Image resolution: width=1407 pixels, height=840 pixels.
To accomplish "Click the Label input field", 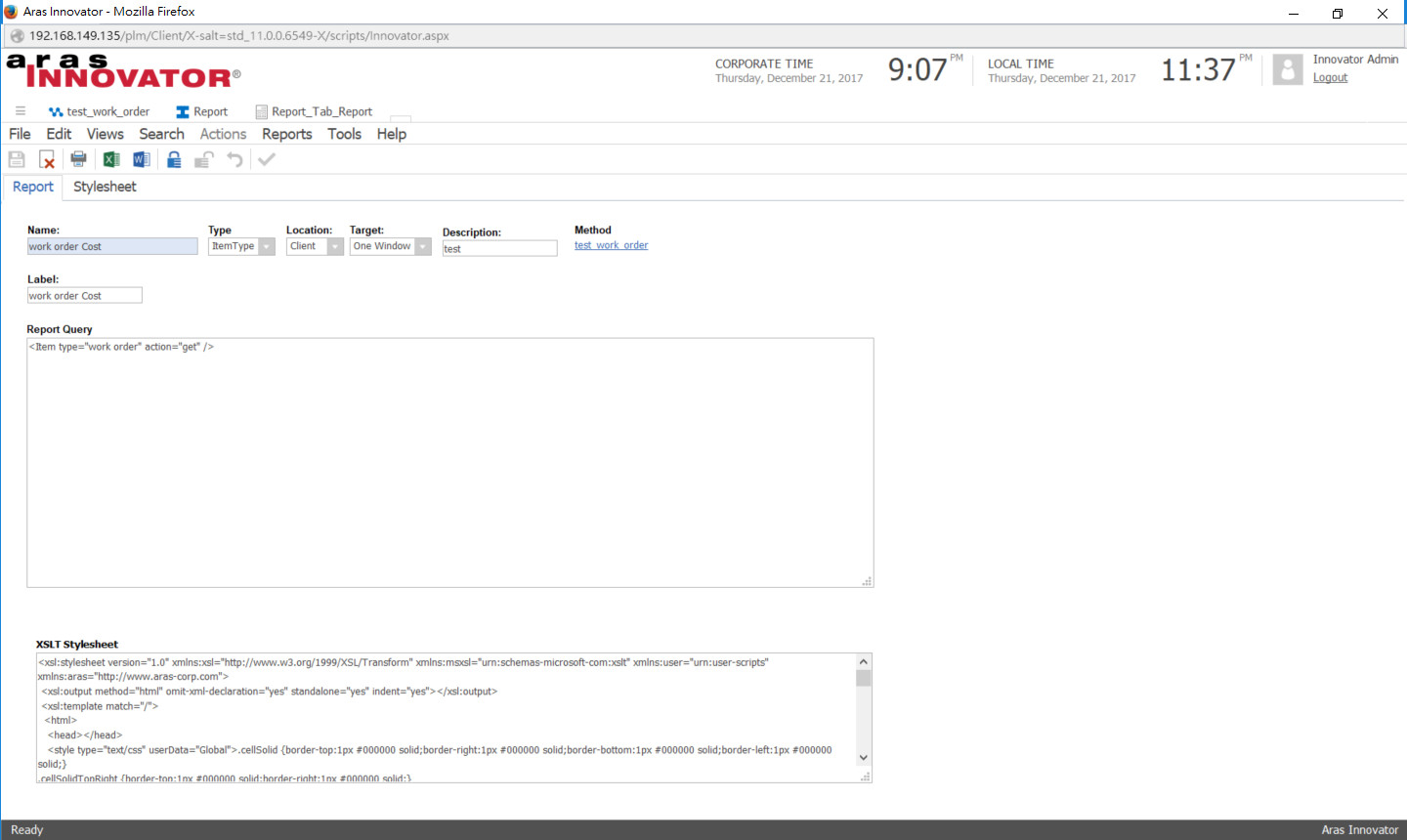I will (85, 295).
